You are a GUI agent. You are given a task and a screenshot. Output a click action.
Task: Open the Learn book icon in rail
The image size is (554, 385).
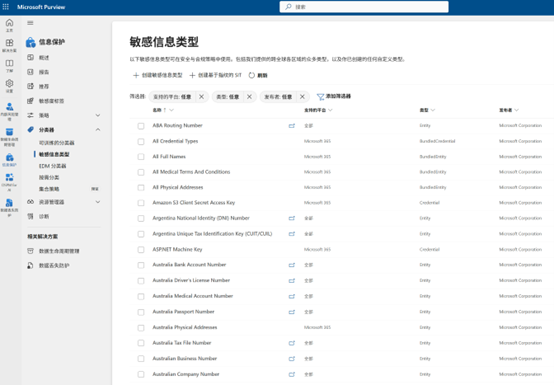click(10, 63)
